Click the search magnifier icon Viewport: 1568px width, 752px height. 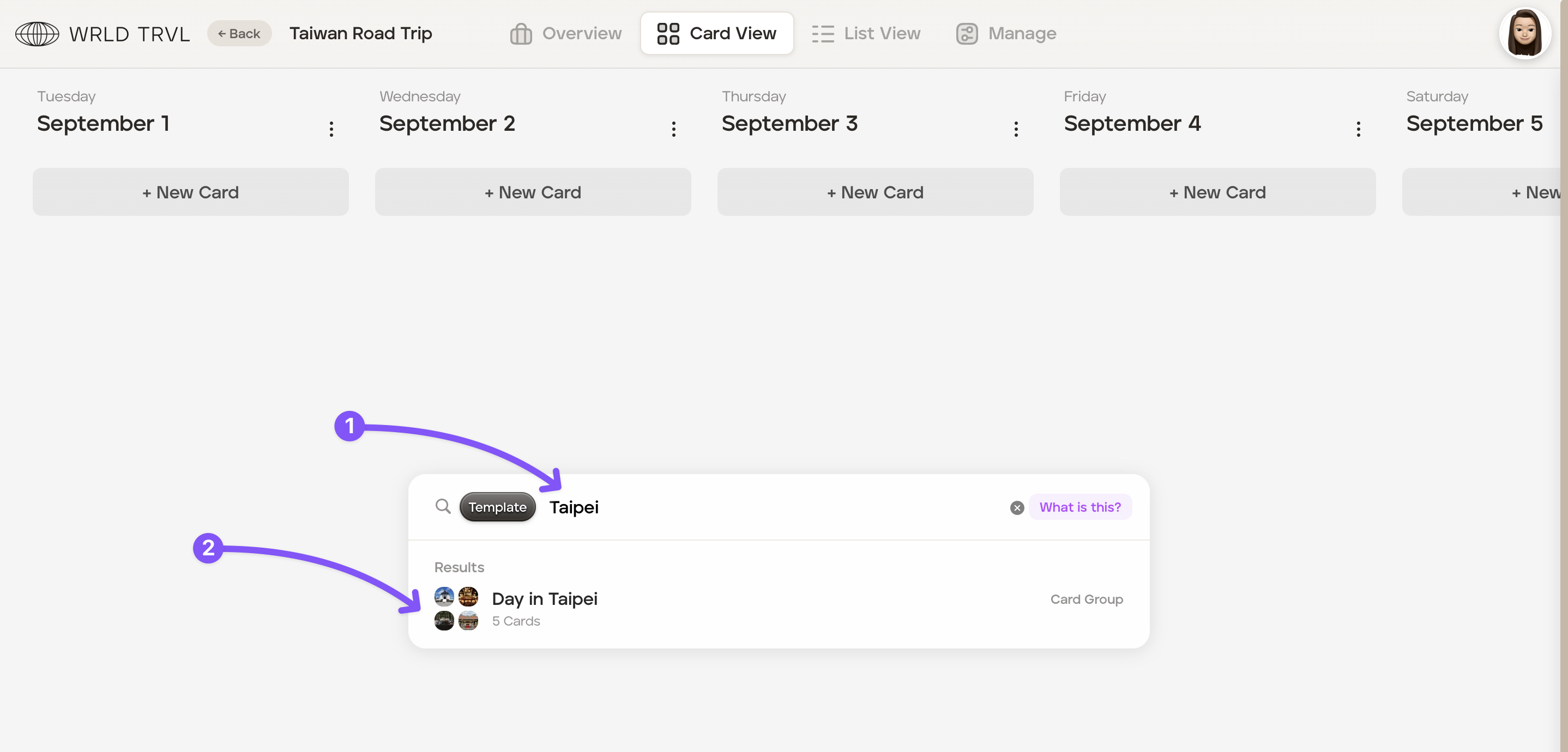443,506
